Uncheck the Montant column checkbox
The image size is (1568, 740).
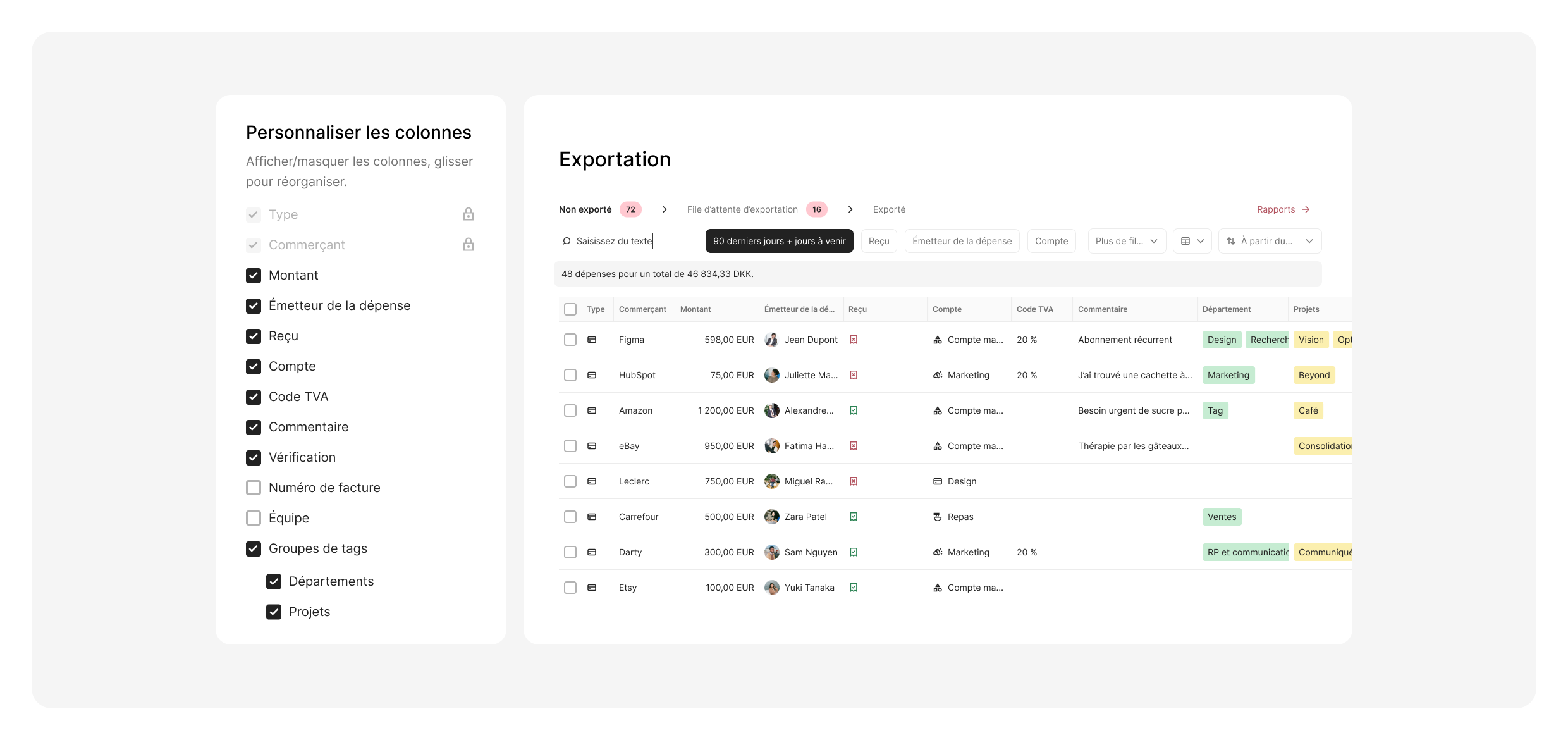click(254, 275)
